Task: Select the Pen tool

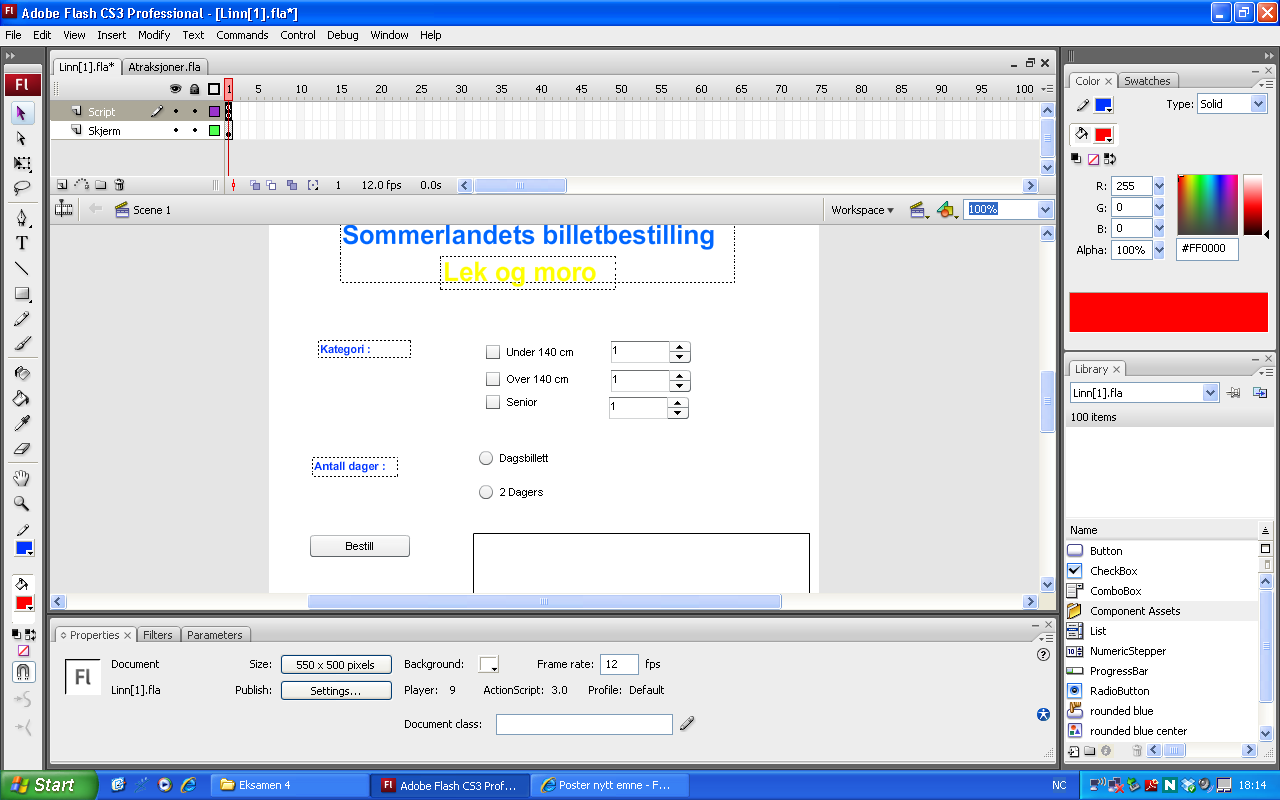Action: 22,218
